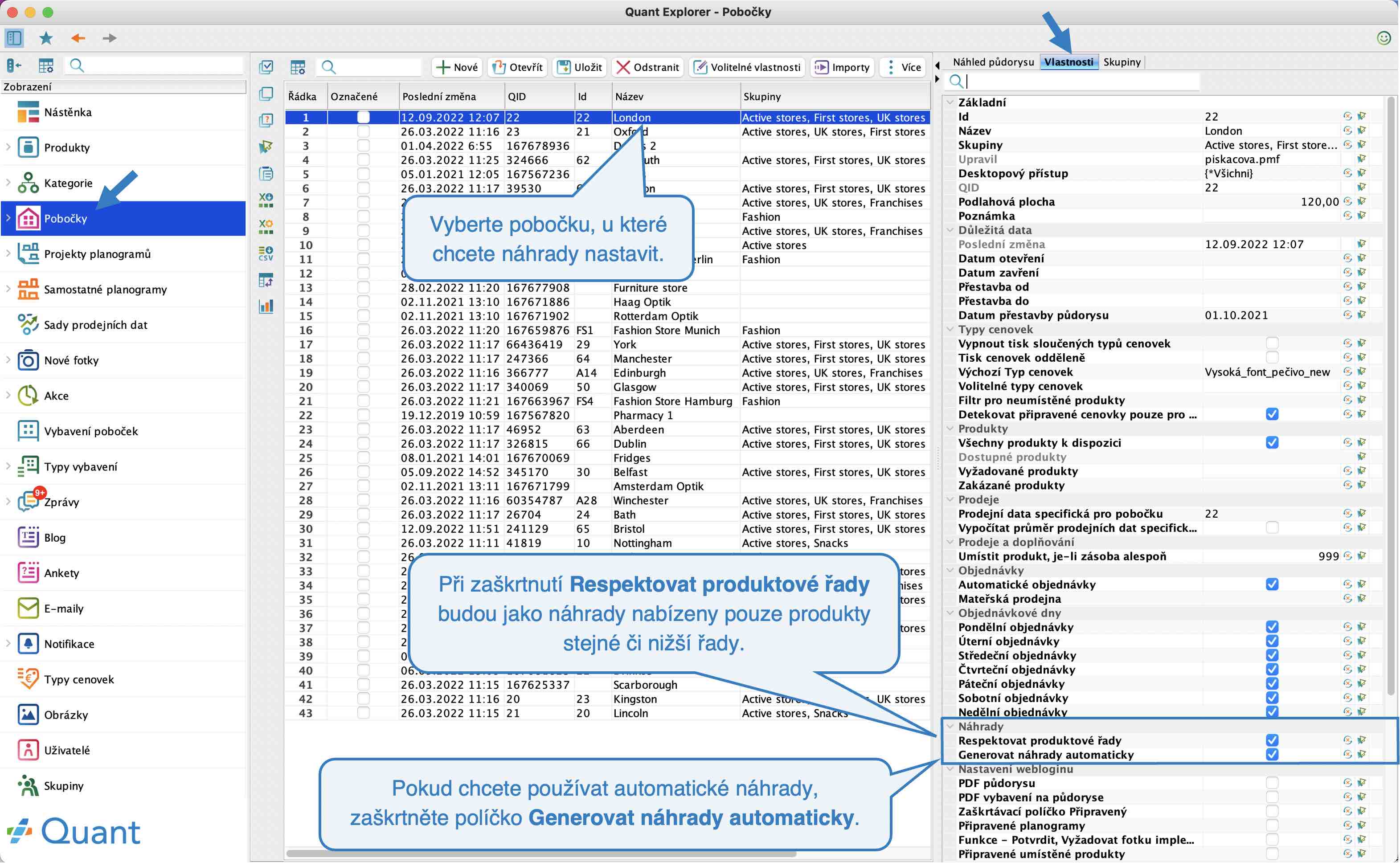1400x866 pixels.
Task: Open Skupiny in the sidebar
Action: 64,787
